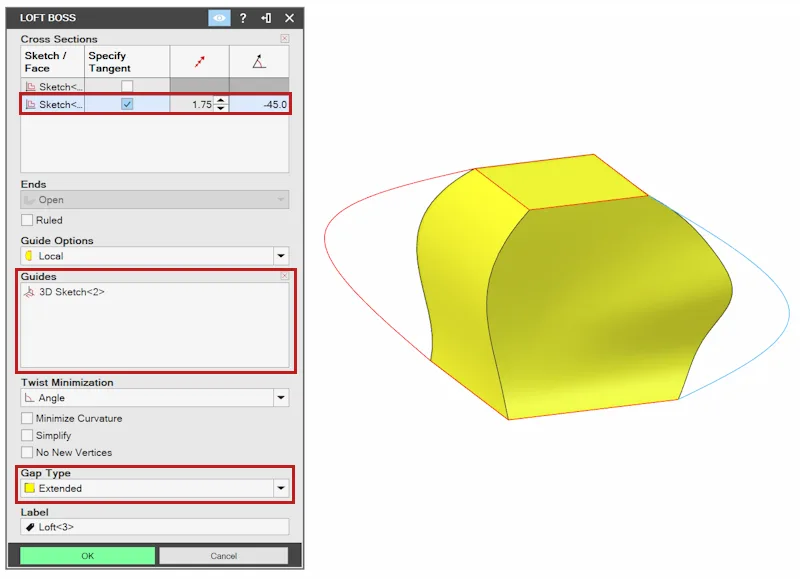Uncheck Specify Tangent for second sketch row
The width and height of the screenshot is (800, 579).
(x=127, y=104)
